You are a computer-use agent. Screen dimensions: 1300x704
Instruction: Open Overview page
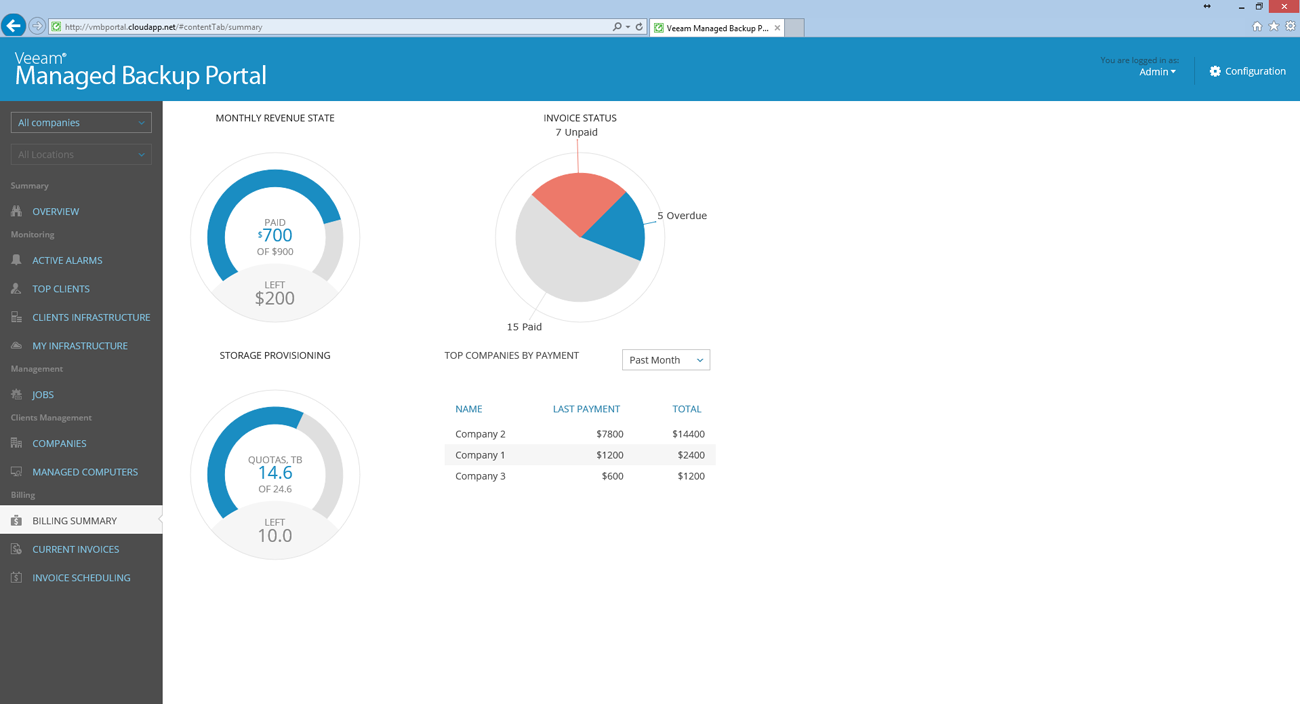click(x=55, y=211)
